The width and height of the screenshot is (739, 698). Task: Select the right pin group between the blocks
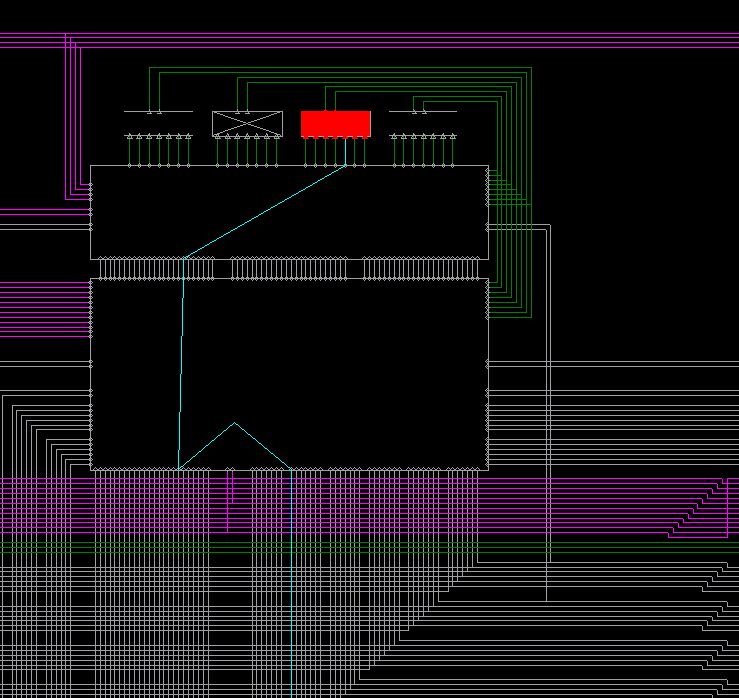(x=421, y=268)
